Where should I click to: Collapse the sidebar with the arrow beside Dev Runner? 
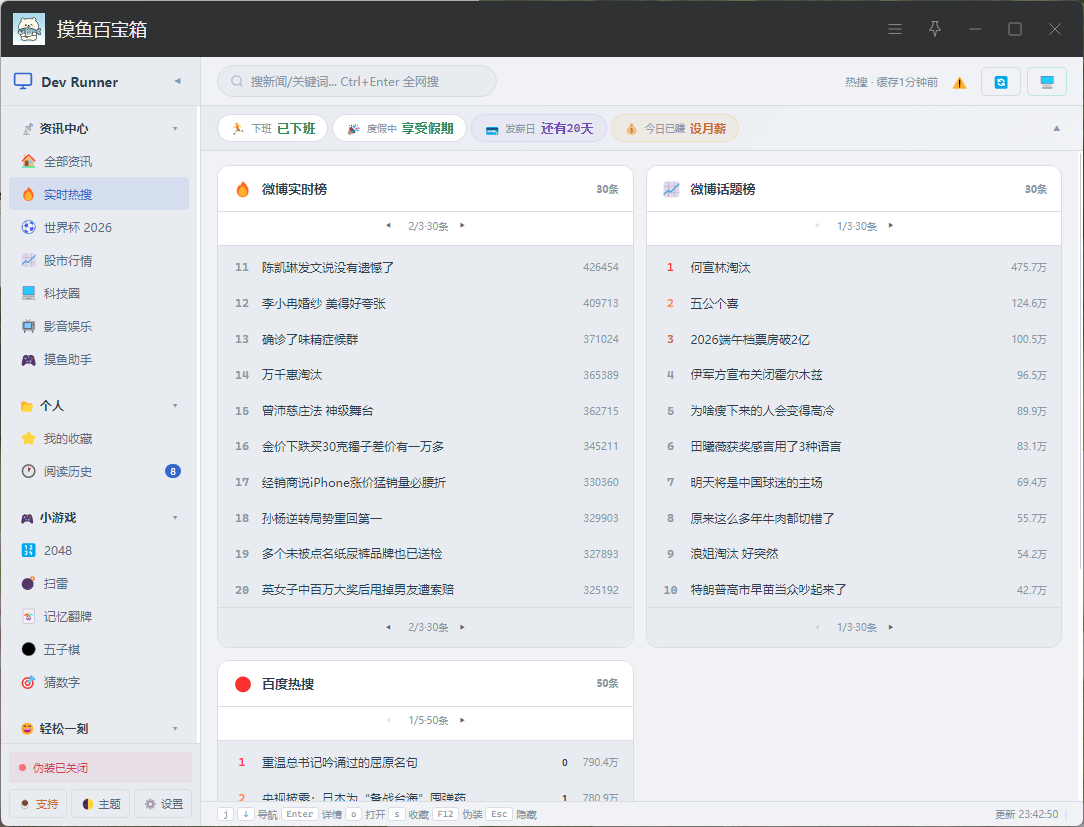click(178, 82)
